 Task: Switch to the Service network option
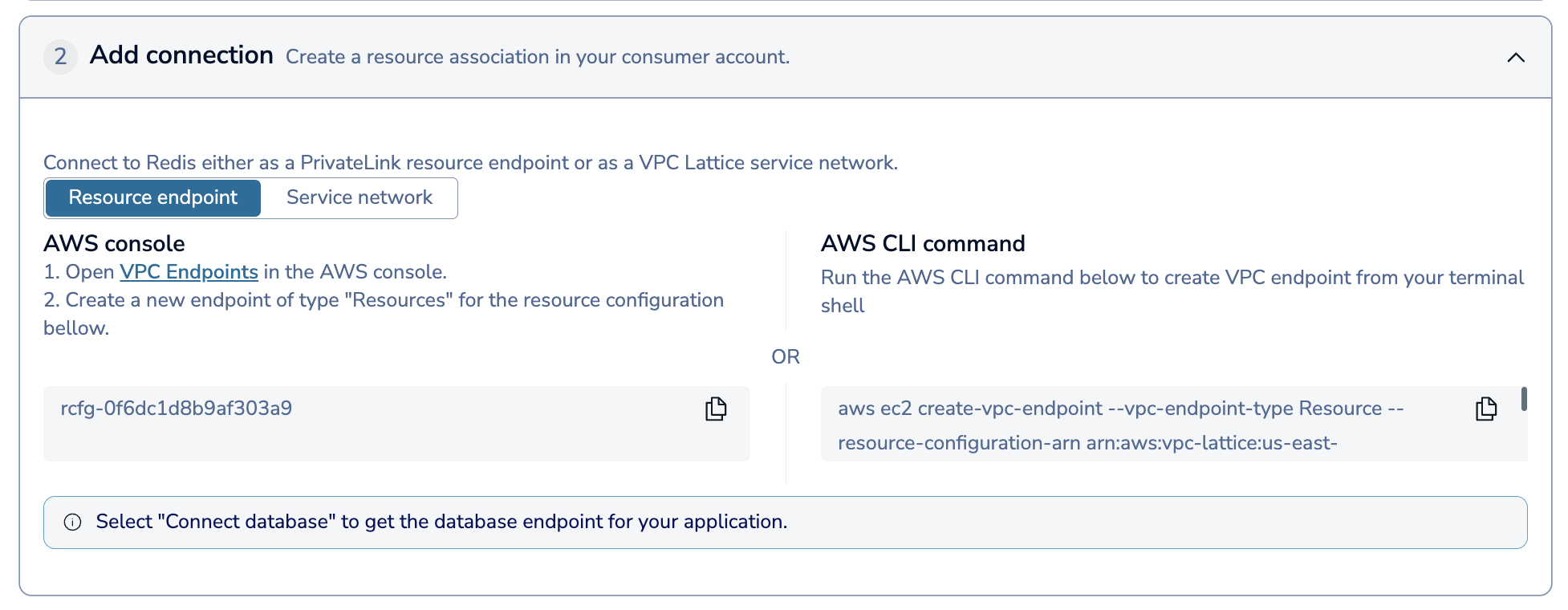point(359,197)
